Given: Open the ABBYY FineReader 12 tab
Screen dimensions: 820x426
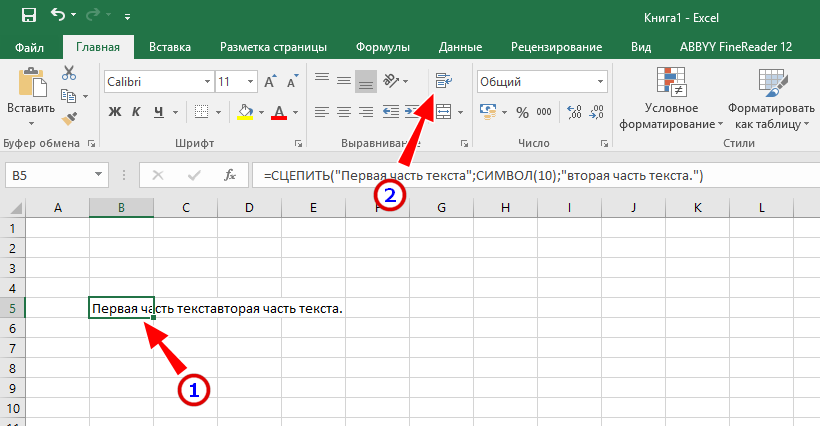Looking at the screenshot, I should coord(736,47).
